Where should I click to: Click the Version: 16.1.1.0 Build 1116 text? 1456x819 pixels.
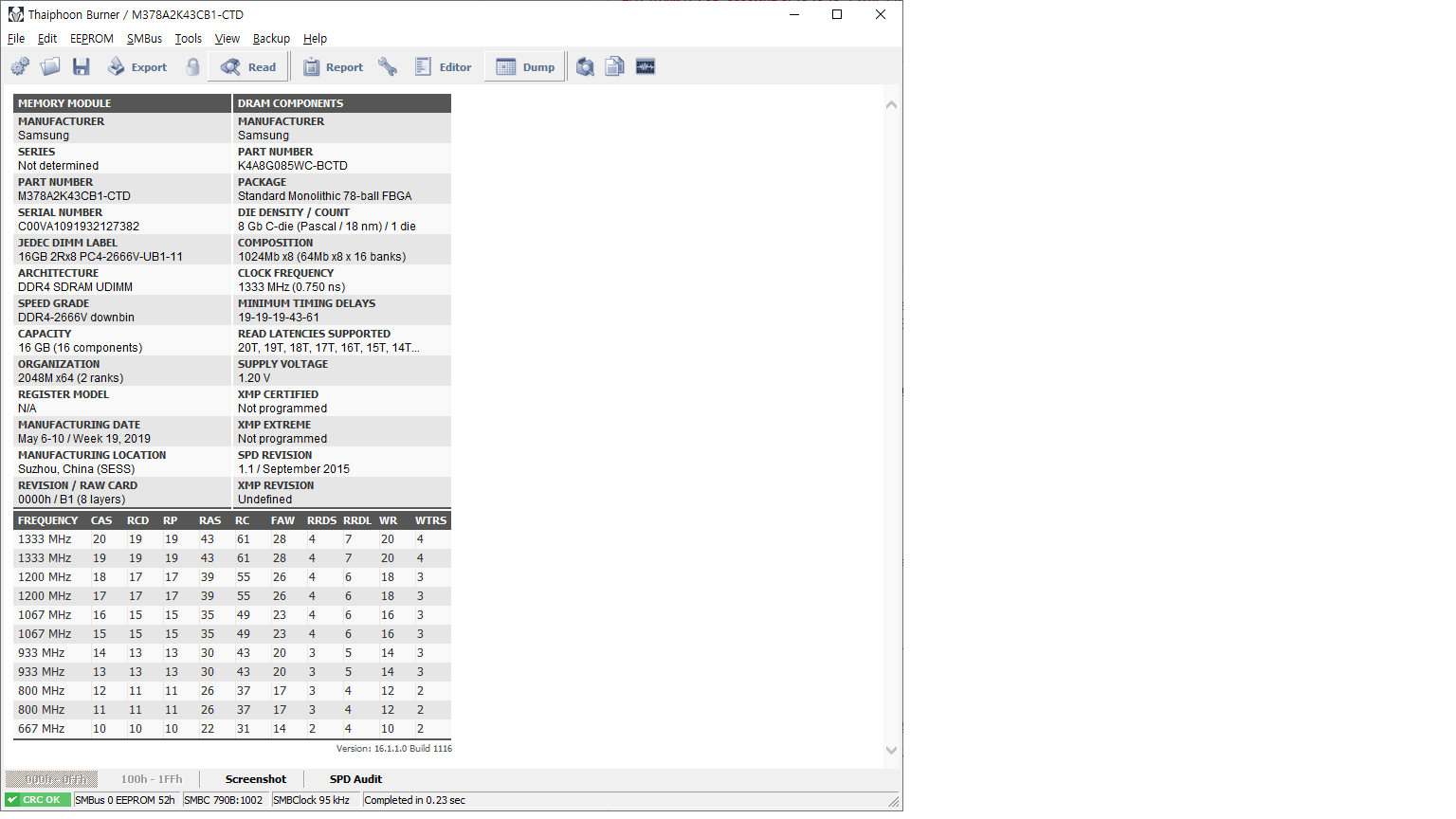[394, 749]
